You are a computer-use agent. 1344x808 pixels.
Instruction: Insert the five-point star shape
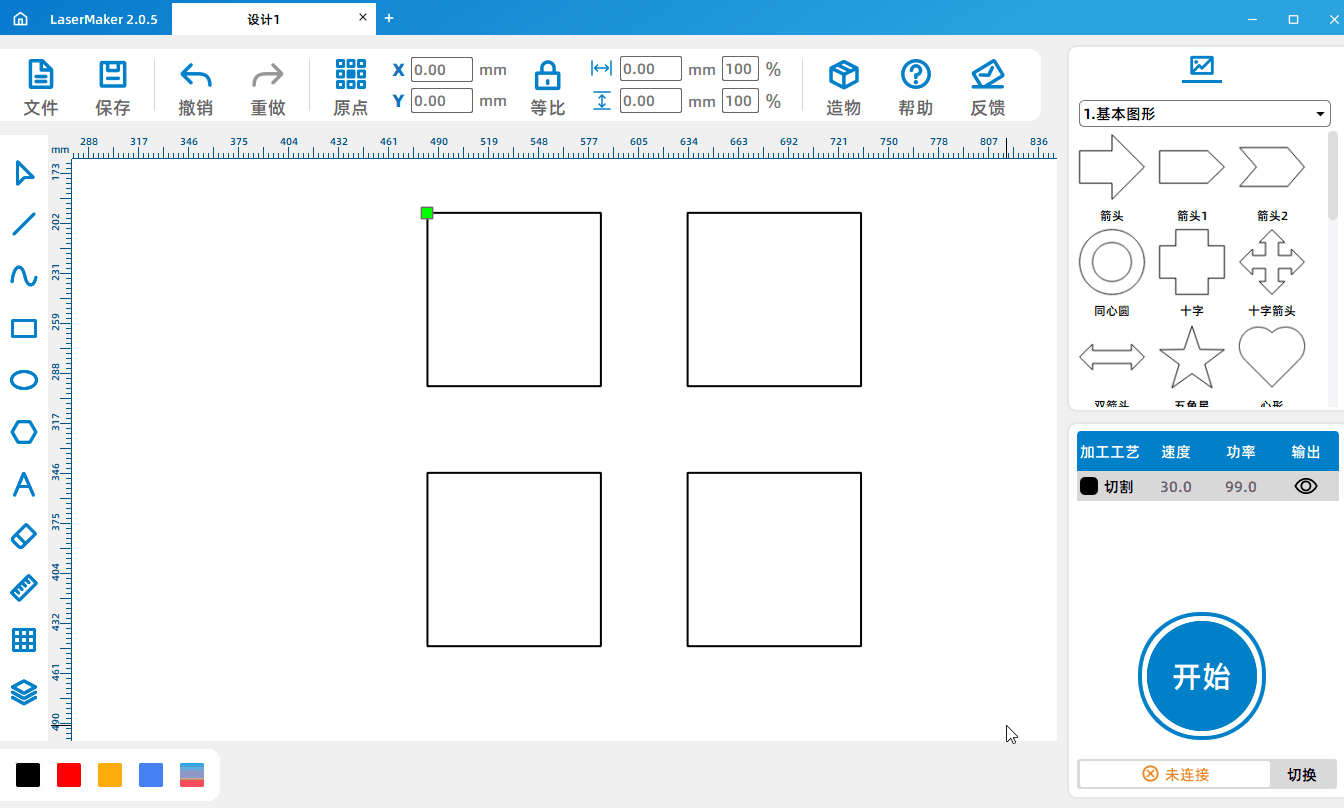tap(1192, 357)
